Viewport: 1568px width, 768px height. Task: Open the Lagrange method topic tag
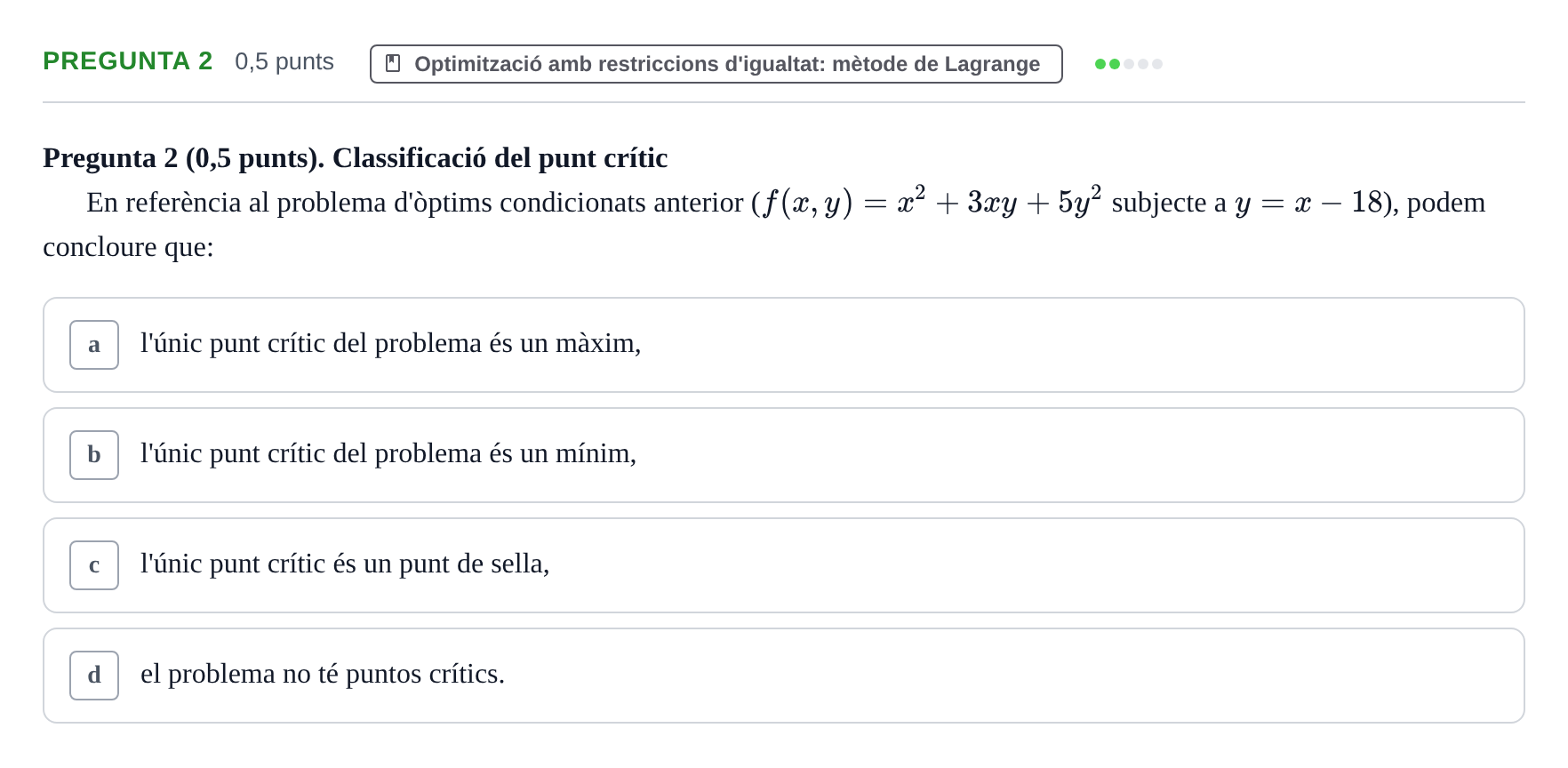click(716, 64)
